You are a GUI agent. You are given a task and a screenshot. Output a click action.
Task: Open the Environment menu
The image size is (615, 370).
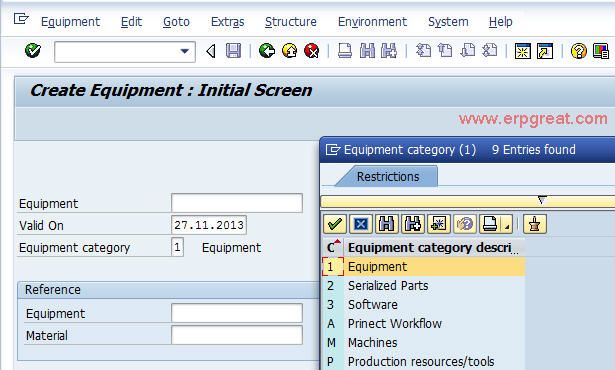[x=372, y=22]
